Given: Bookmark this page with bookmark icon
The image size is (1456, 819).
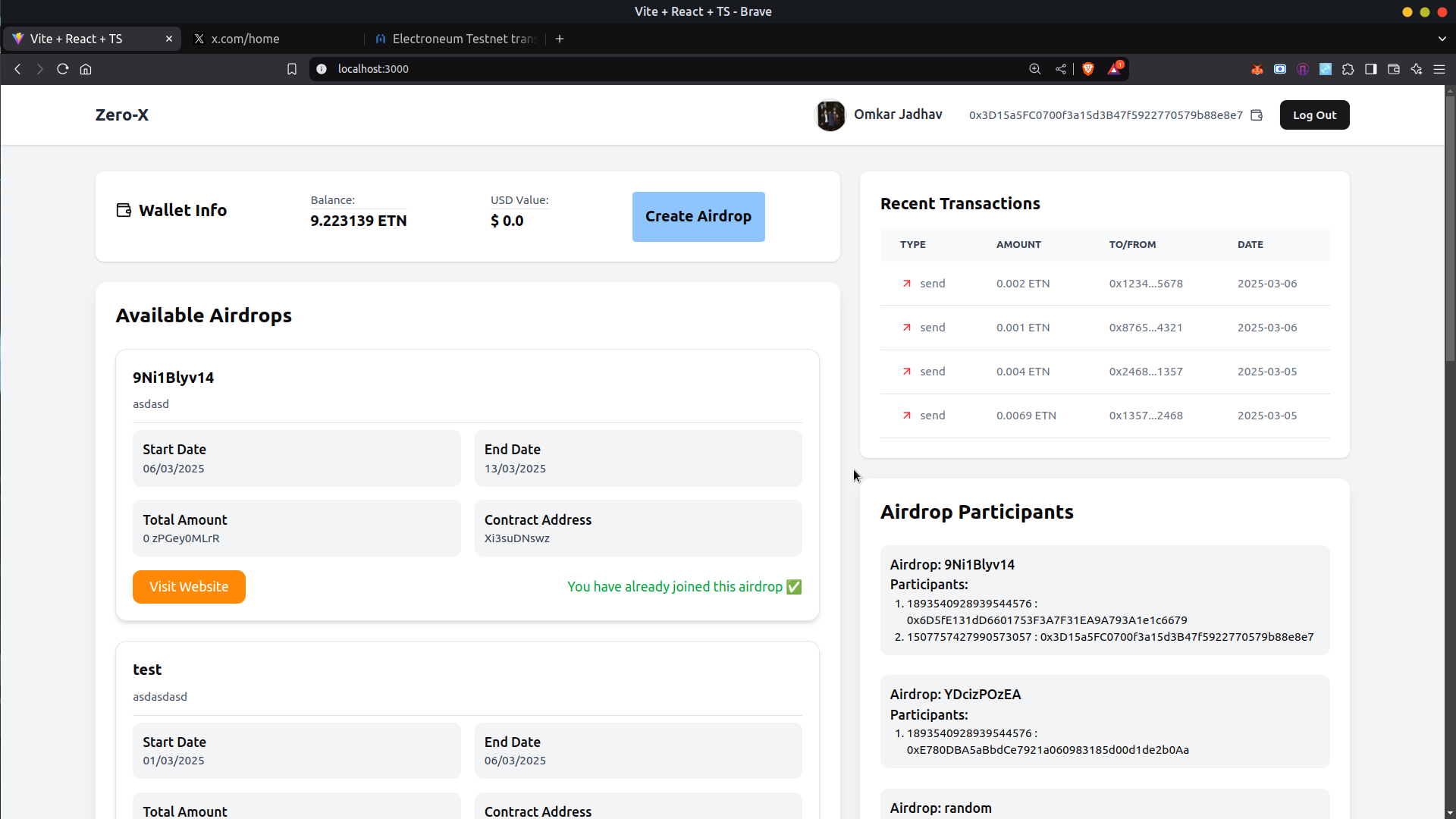Looking at the screenshot, I should (x=292, y=69).
